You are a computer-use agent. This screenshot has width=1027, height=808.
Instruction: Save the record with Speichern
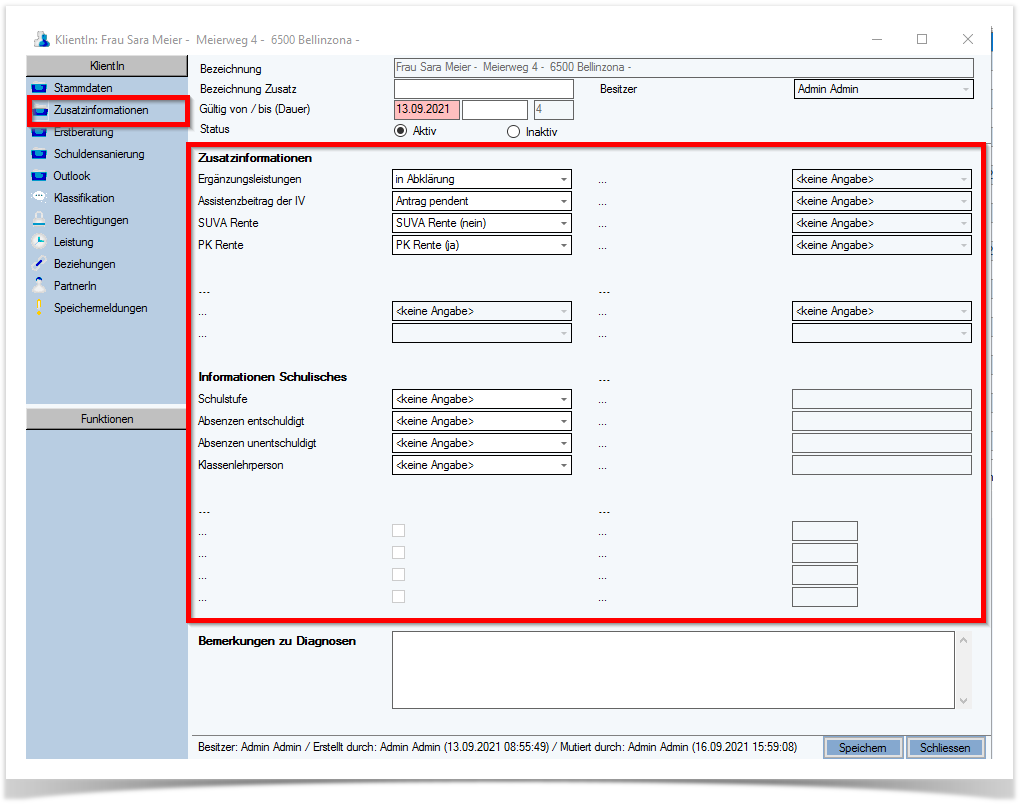pyautogui.click(x=863, y=748)
